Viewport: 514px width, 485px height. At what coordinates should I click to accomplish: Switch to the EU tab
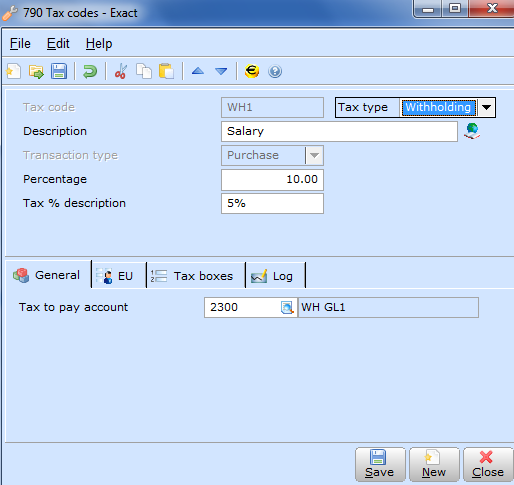pyautogui.click(x=119, y=276)
